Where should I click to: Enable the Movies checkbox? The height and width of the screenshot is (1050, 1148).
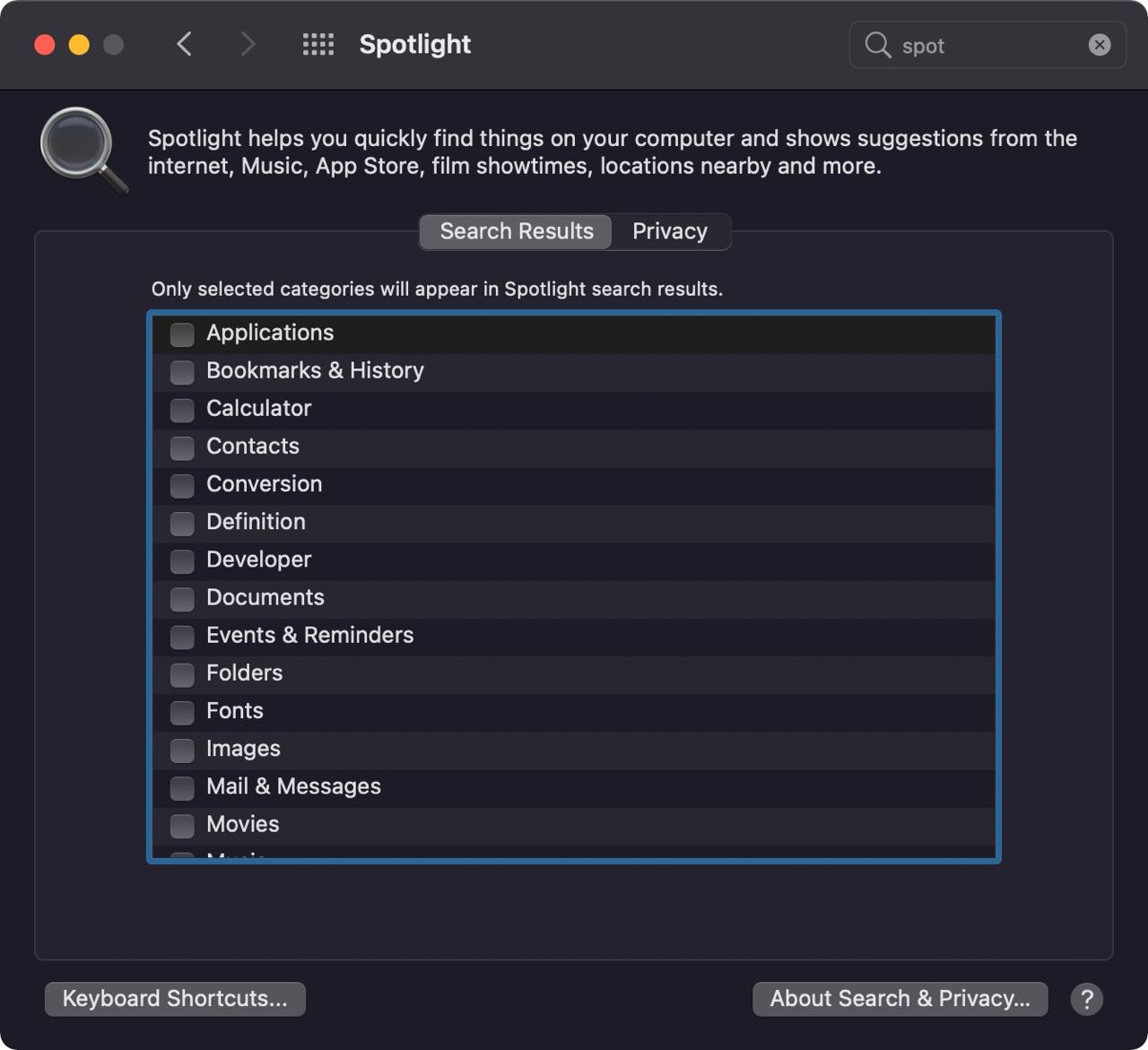[182, 825]
